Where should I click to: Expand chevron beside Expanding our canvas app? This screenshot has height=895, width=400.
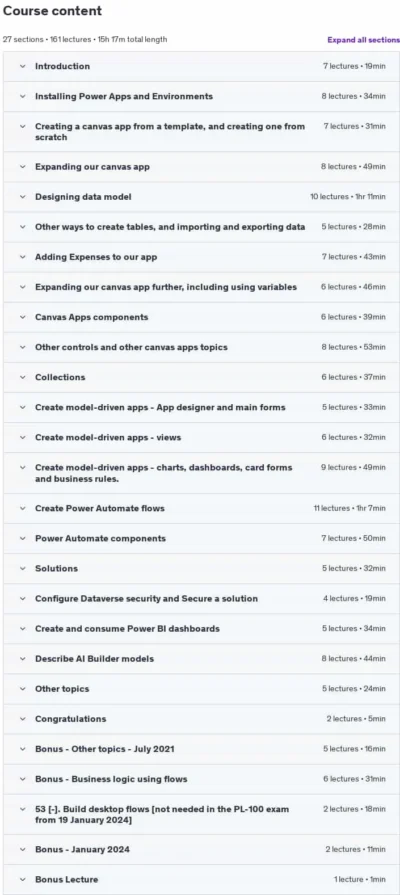(x=23, y=167)
